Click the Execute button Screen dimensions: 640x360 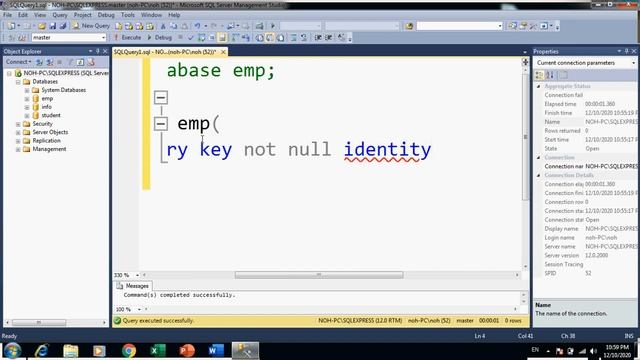[127, 38]
